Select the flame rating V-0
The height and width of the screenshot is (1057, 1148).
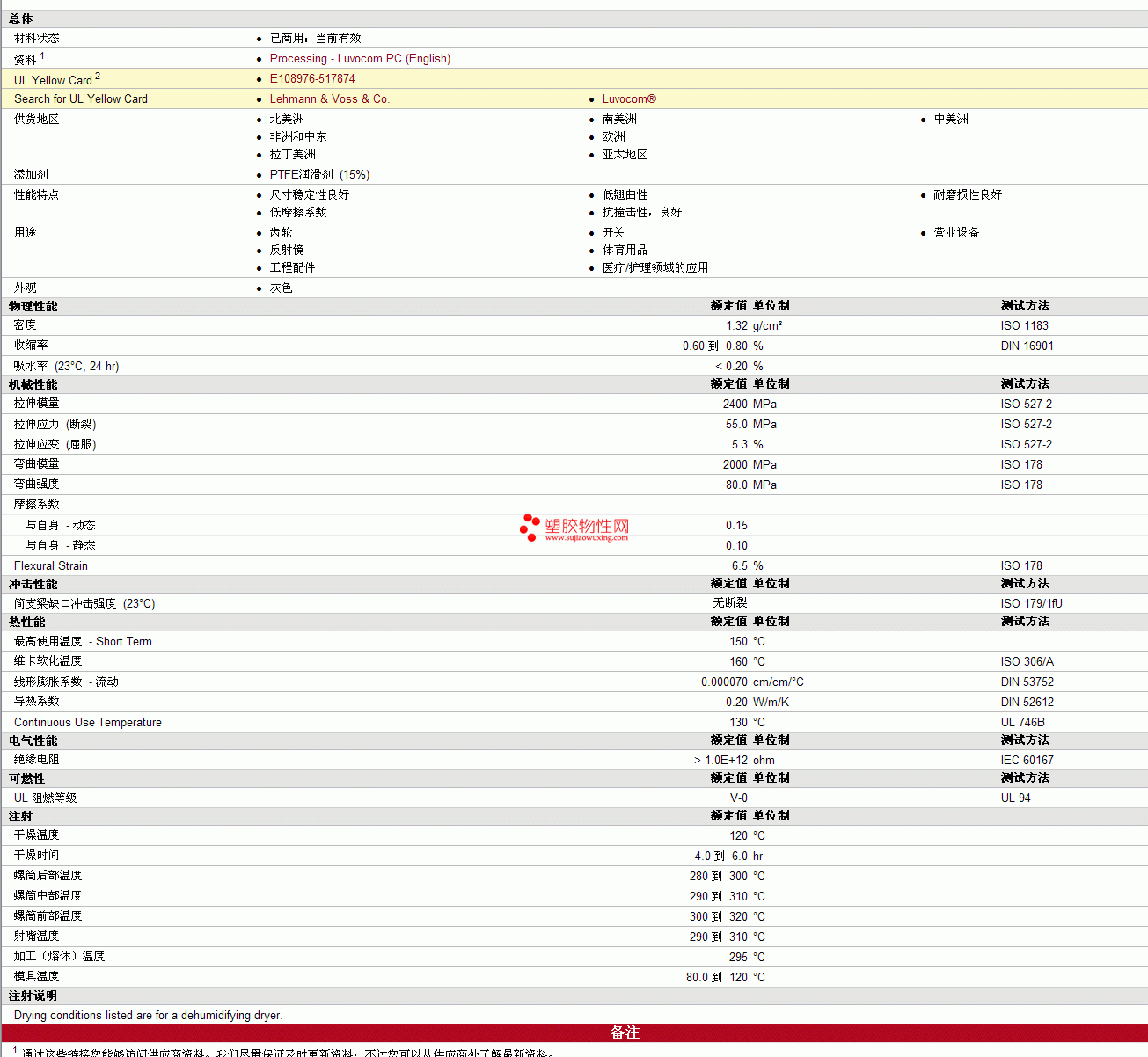[739, 798]
